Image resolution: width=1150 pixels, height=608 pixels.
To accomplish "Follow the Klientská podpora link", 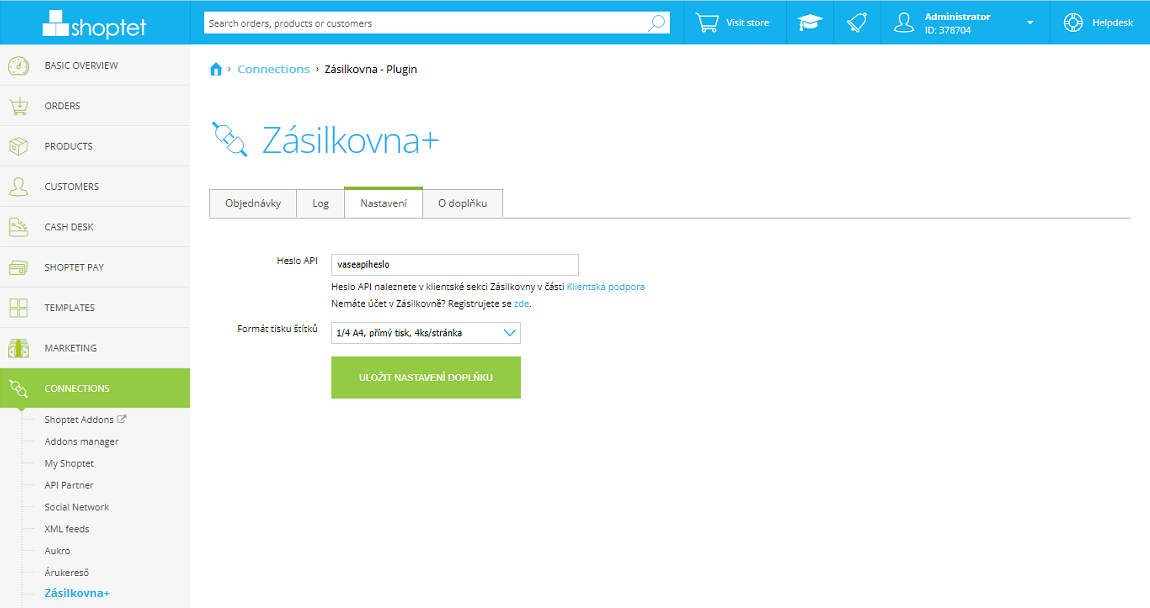I will [x=606, y=287].
